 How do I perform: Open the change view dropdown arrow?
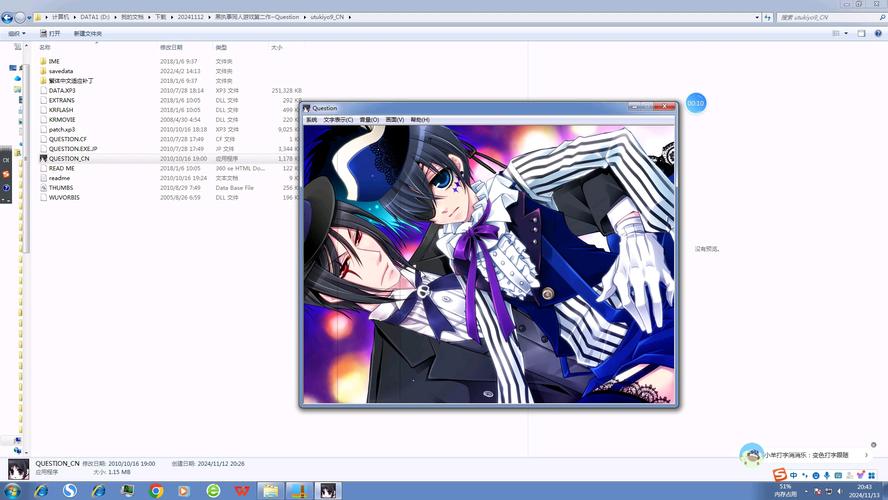846,33
